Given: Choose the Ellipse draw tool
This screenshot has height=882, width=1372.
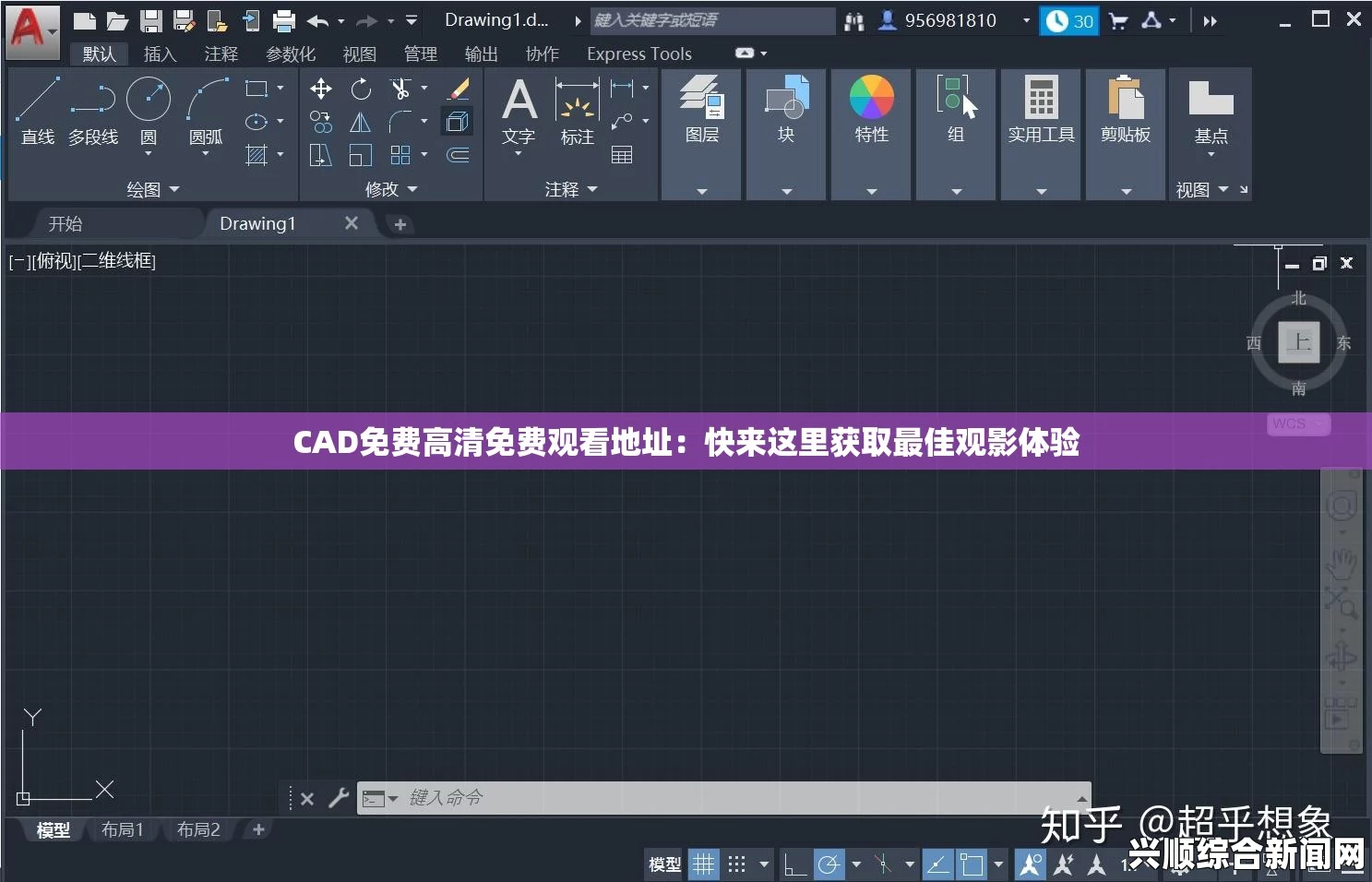Looking at the screenshot, I should [257, 122].
